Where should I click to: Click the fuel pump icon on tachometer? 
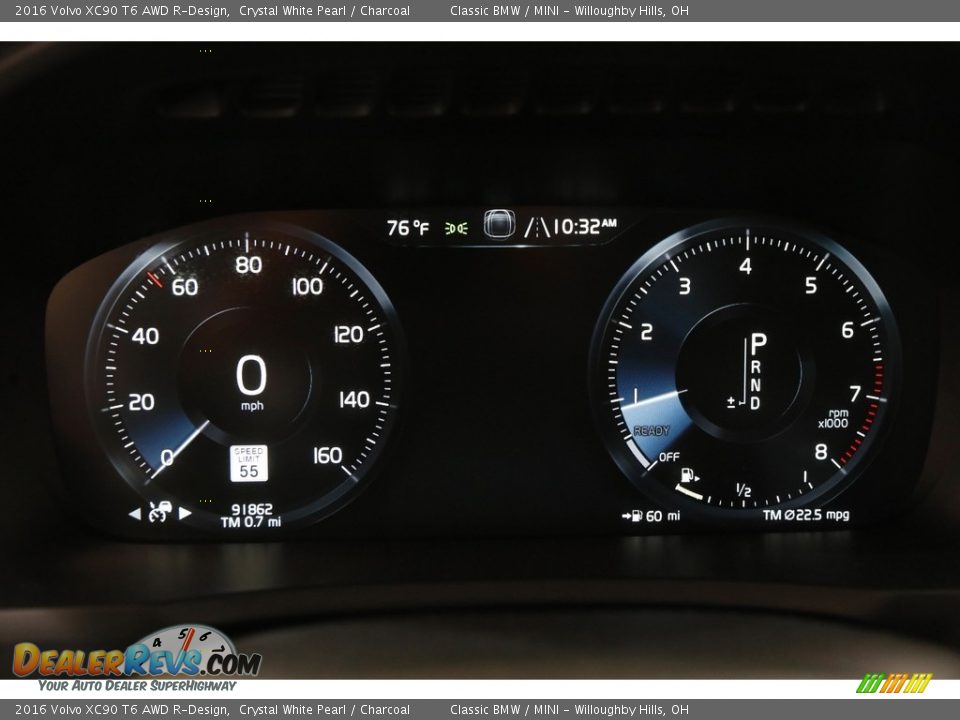[x=689, y=475]
